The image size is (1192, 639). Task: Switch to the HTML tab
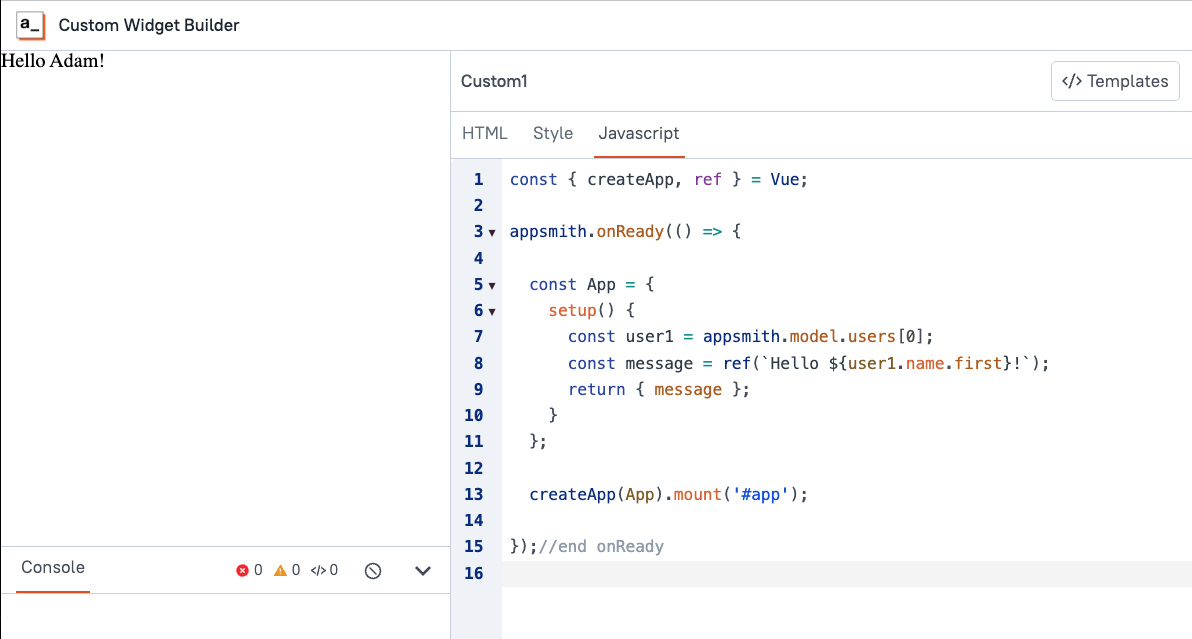484,133
